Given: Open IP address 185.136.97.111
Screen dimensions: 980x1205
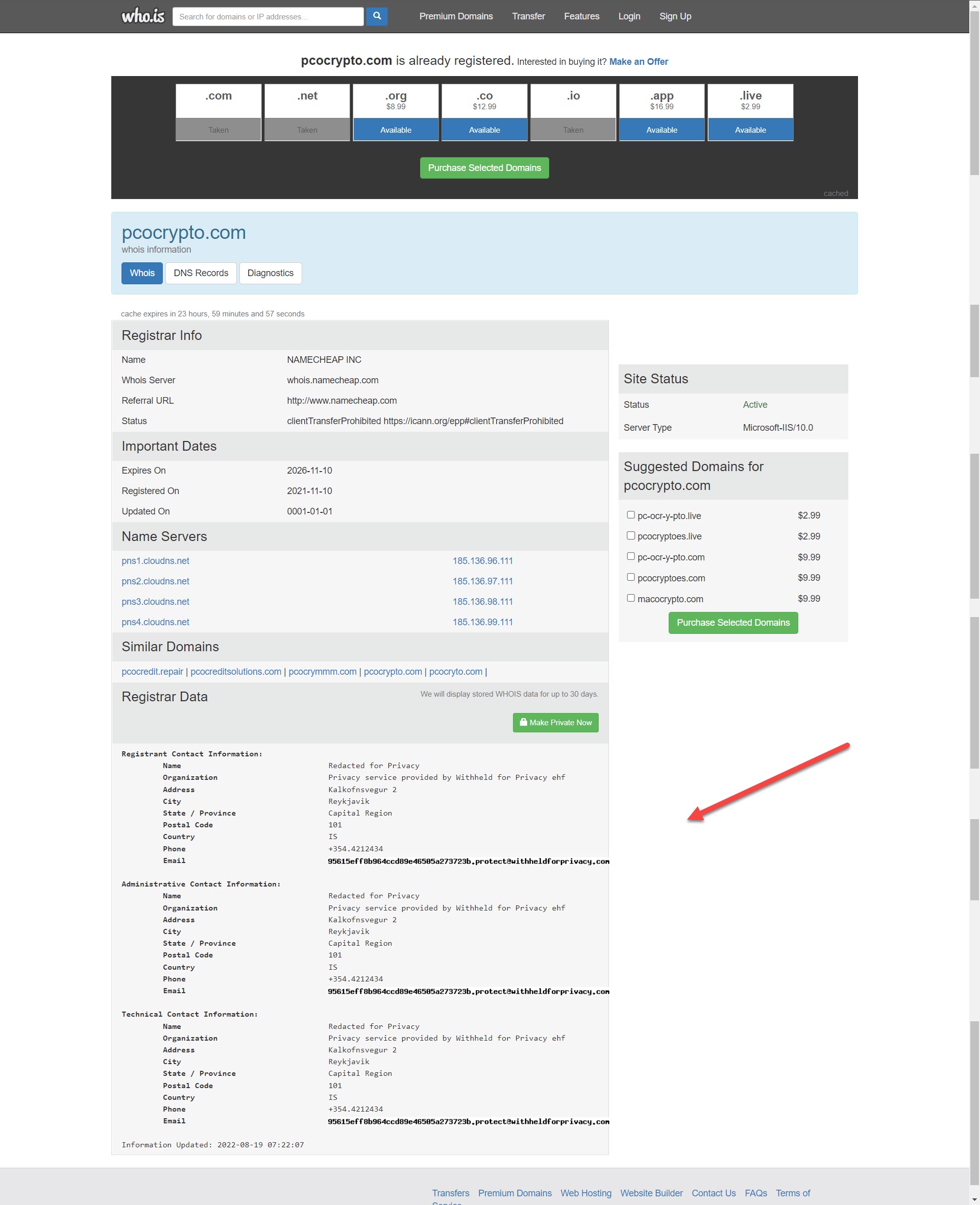Looking at the screenshot, I should pos(483,581).
